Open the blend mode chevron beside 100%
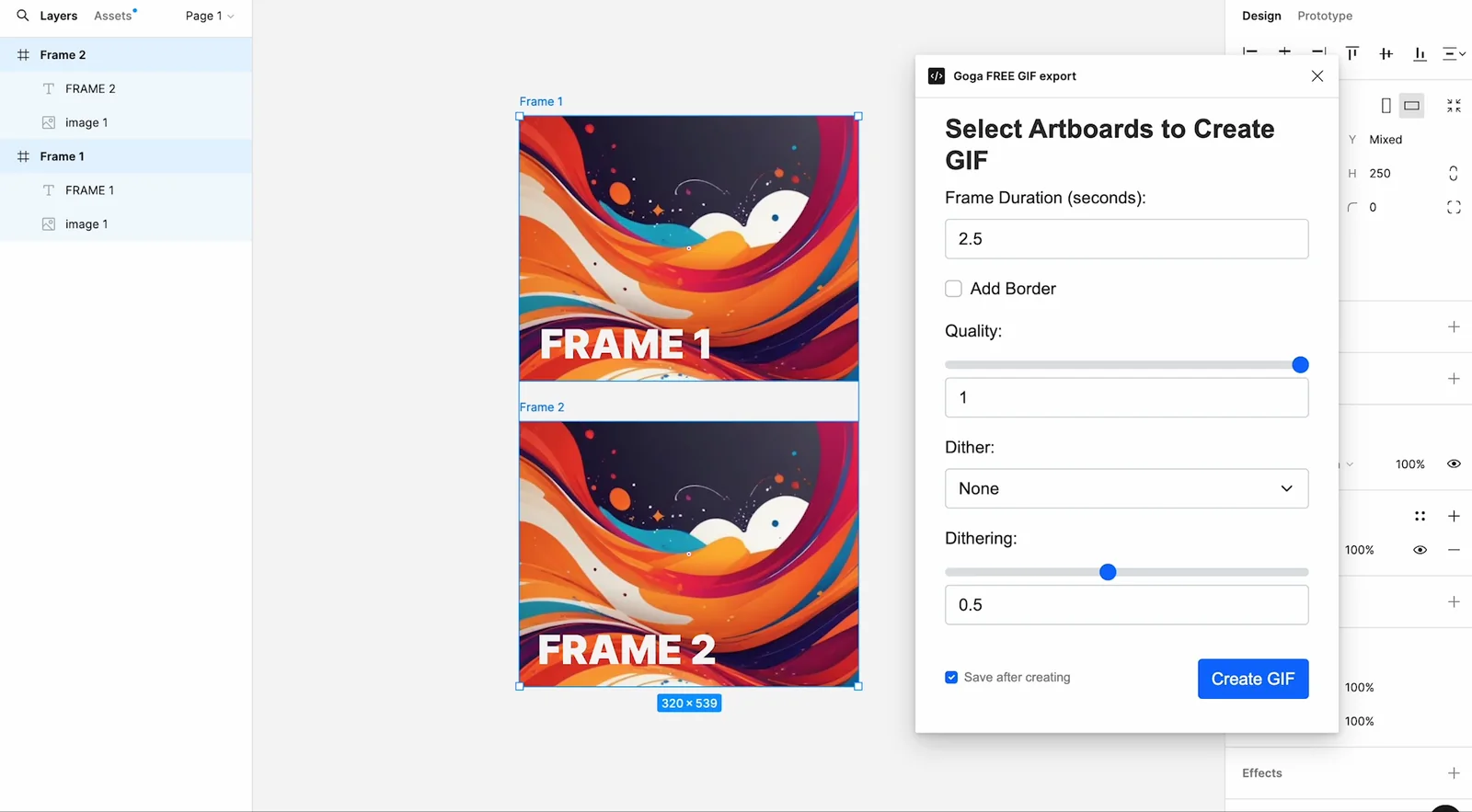Image resolution: width=1472 pixels, height=812 pixels. point(1350,464)
